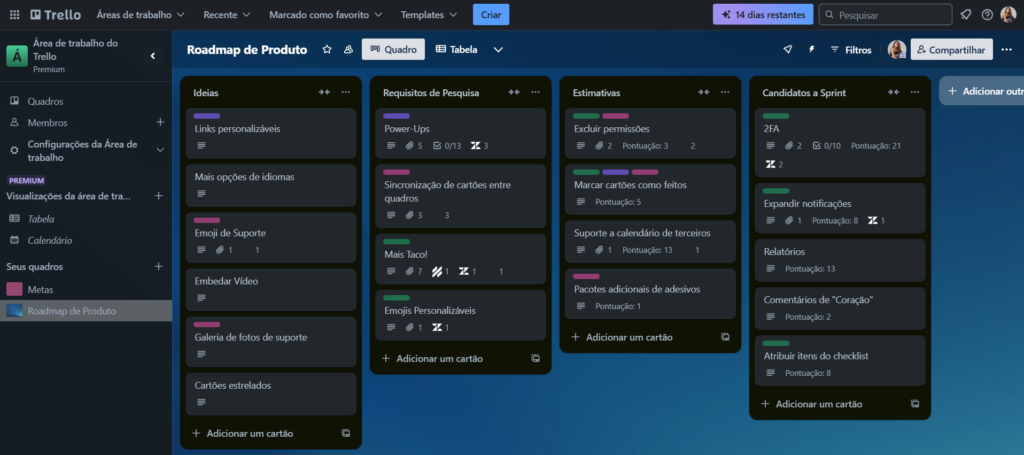Focus the Pesquisar search field
This screenshot has height=455, width=1024.
pos(886,14)
